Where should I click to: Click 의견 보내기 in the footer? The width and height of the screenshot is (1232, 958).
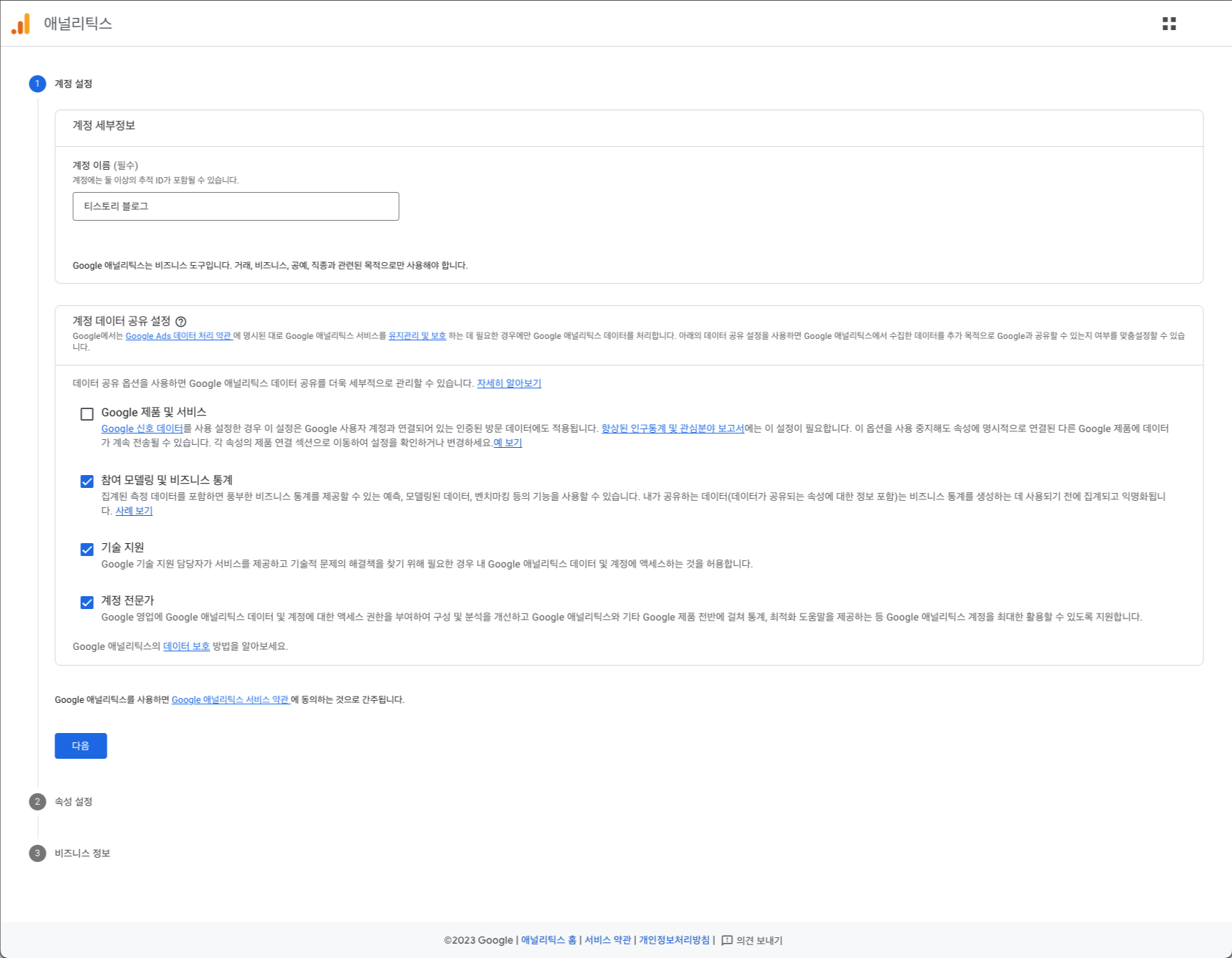click(x=759, y=940)
